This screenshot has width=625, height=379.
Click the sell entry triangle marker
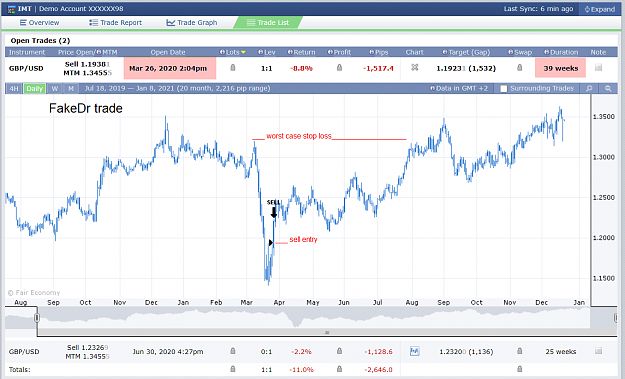tap(271, 242)
